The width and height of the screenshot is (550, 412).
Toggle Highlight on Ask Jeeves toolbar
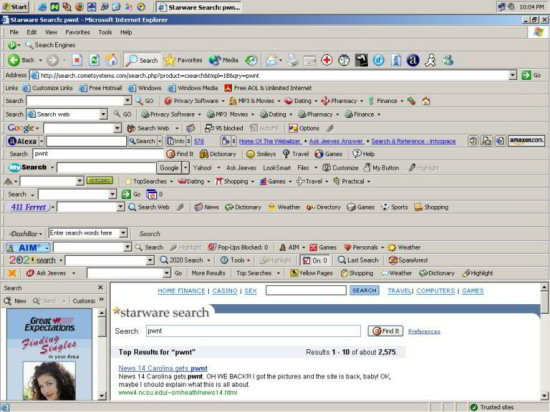(478, 273)
